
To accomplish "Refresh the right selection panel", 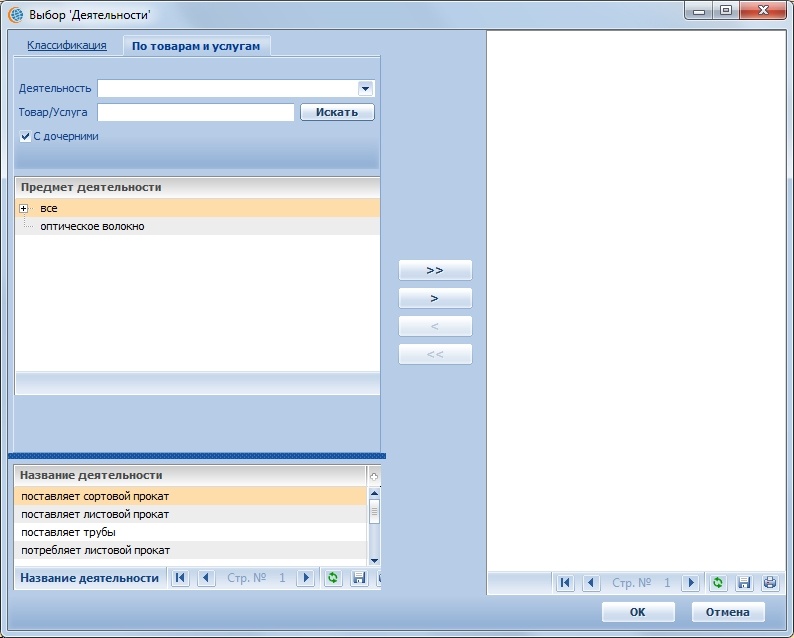I will click(x=718, y=583).
